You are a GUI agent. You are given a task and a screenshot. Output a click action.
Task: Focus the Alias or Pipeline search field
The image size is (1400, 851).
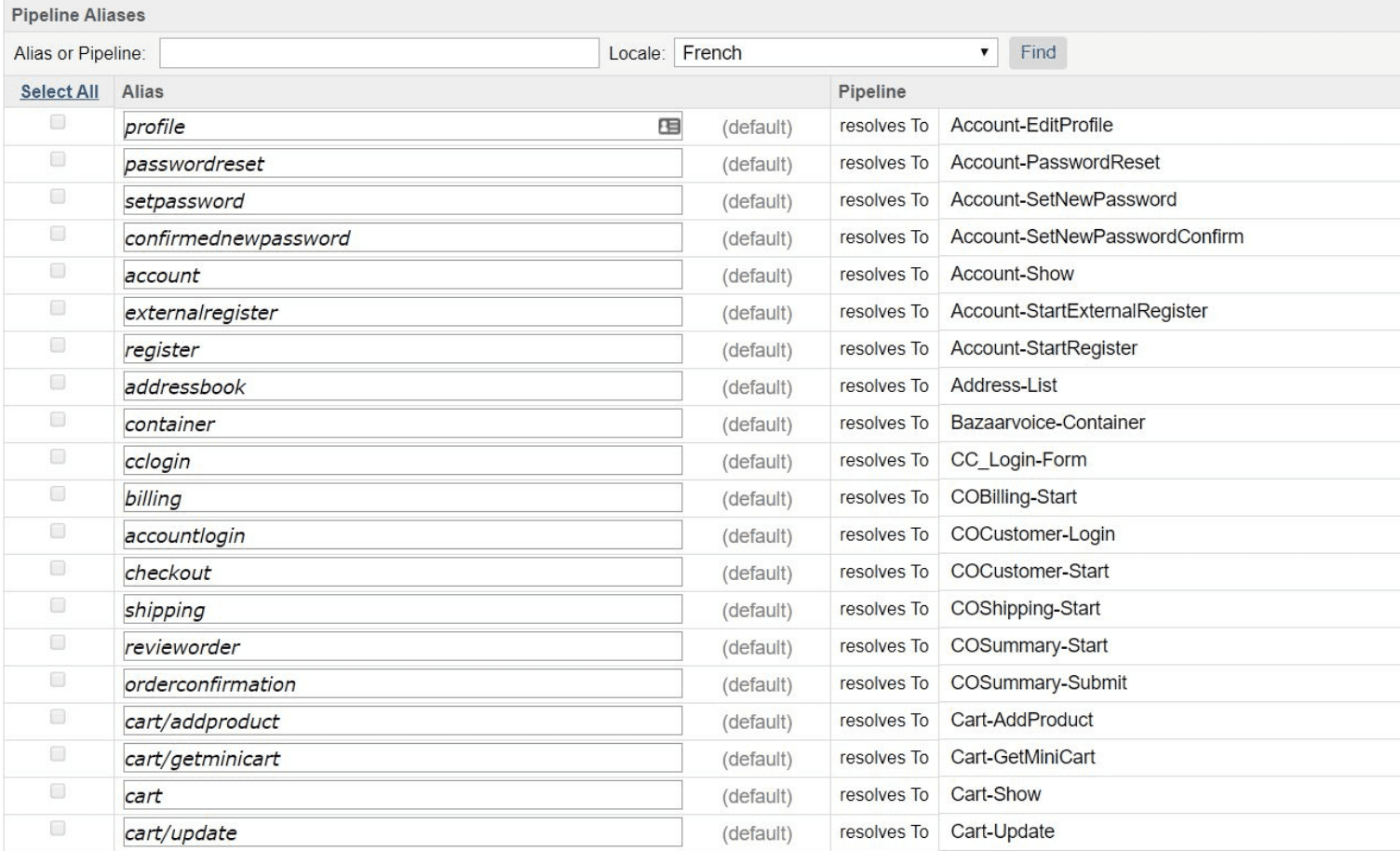pos(379,53)
